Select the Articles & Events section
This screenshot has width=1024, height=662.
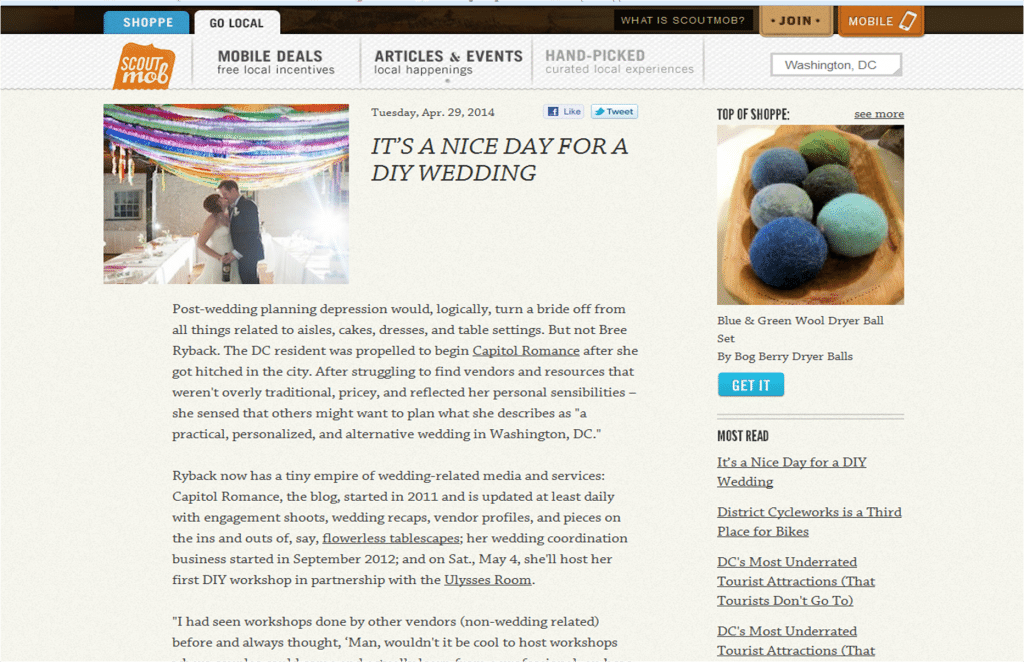[x=448, y=62]
